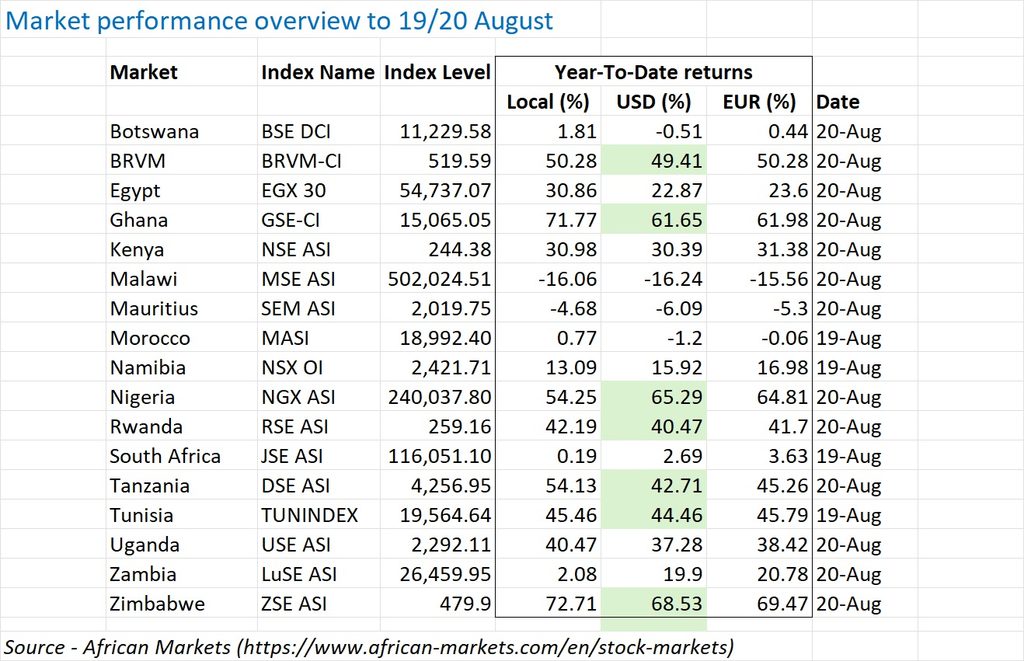Viewport: 1024px width, 661px height.
Task: Select the 'Namibia' market cell
Action: click(182, 367)
